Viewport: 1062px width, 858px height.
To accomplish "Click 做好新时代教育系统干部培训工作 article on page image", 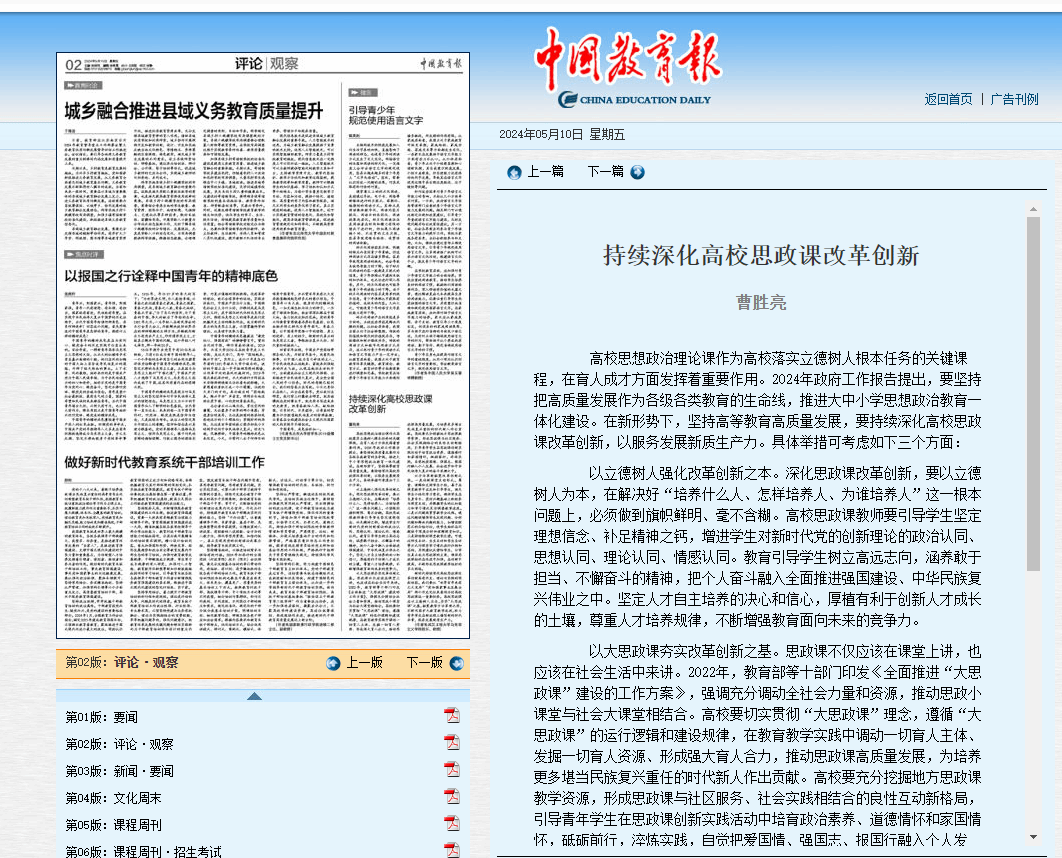I will click(164, 462).
